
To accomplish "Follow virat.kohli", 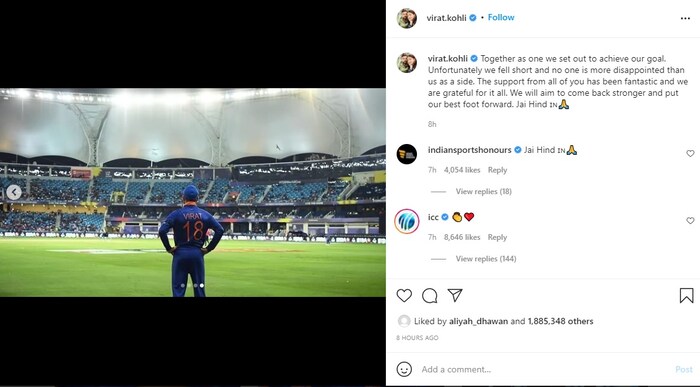I will 501,17.
